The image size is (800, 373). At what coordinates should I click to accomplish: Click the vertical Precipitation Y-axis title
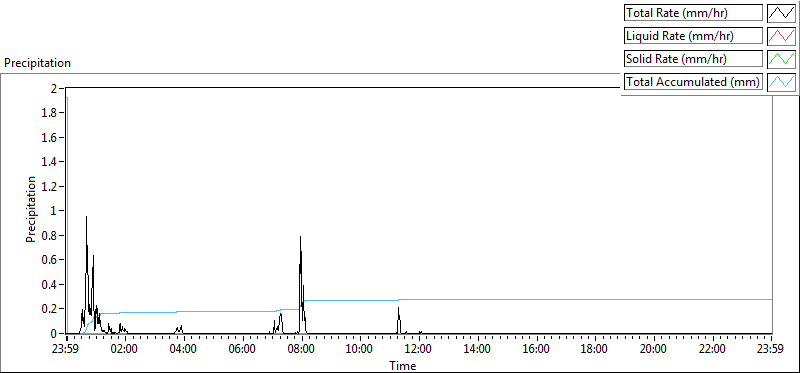pos(32,209)
